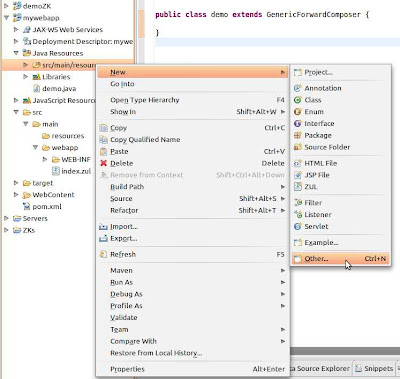Expand the WebContent folder
The image size is (400, 379).
[x=16, y=195]
